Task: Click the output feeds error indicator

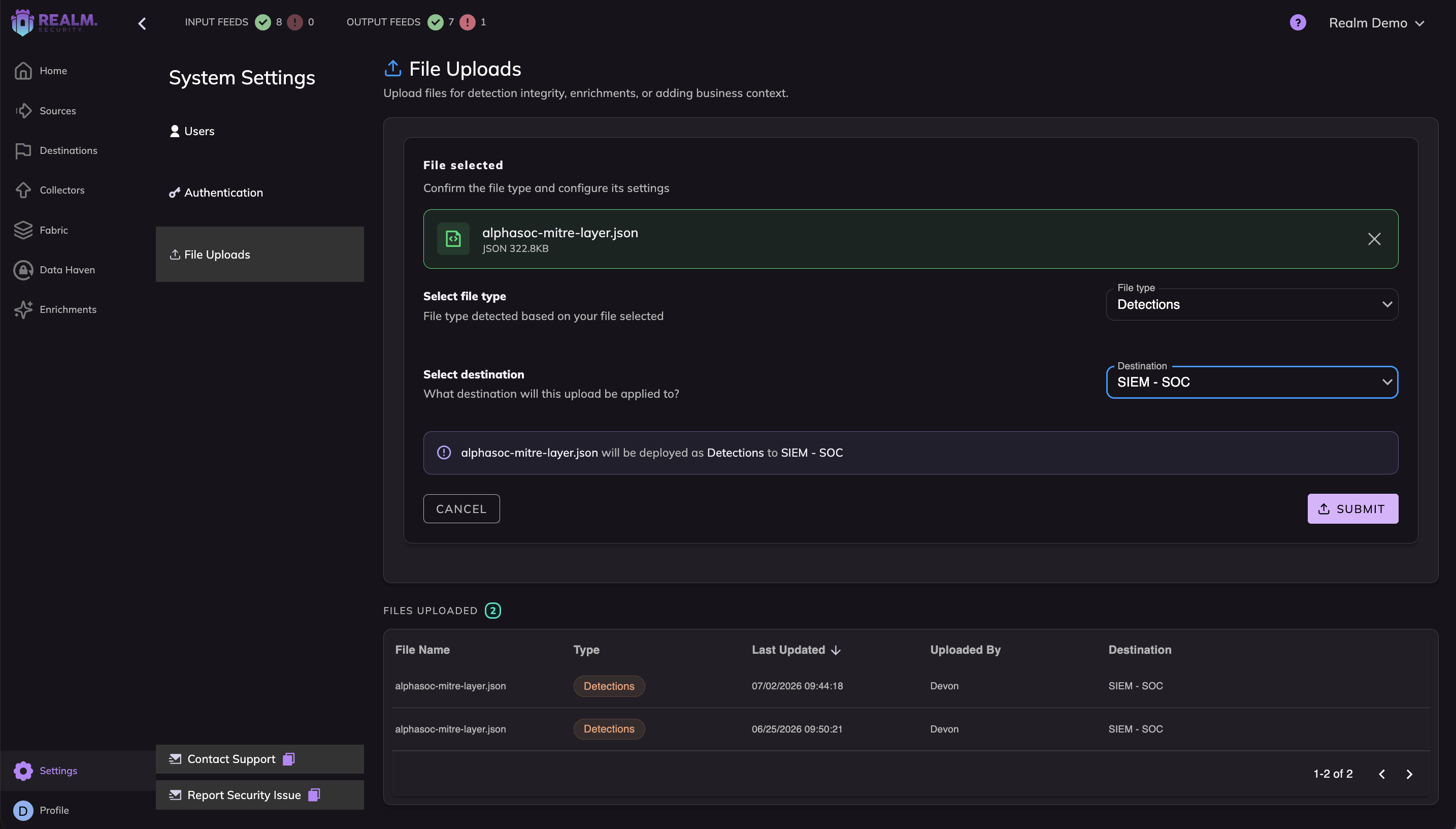Action: [x=467, y=22]
